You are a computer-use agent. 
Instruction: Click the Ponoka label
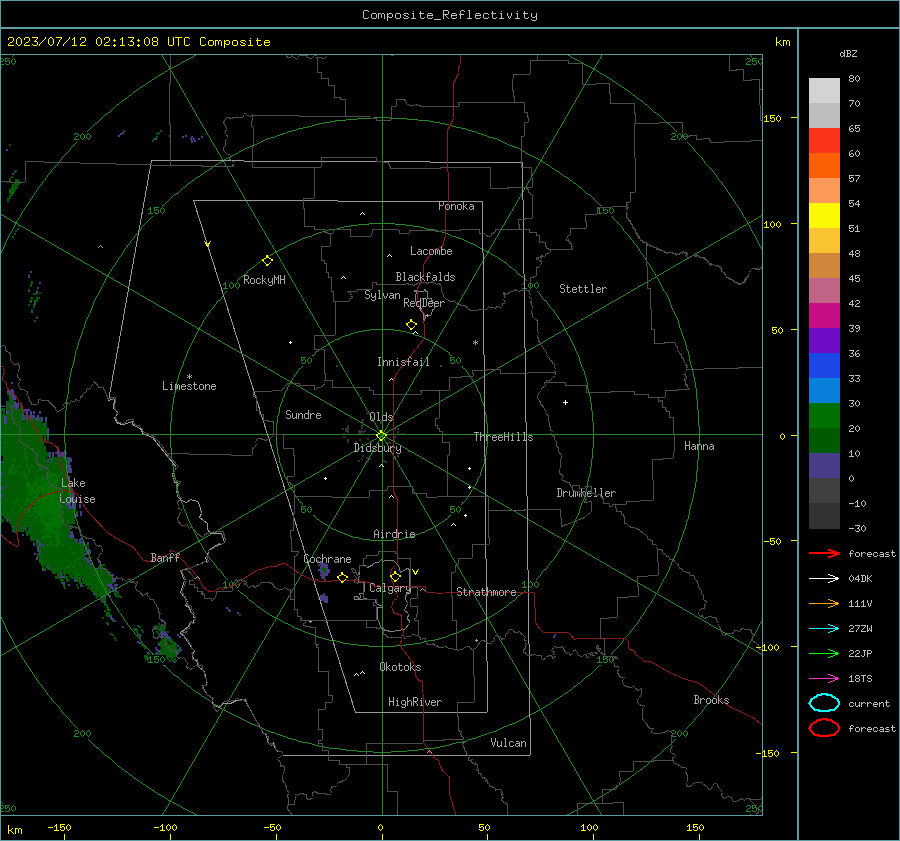click(x=456, y=206)
